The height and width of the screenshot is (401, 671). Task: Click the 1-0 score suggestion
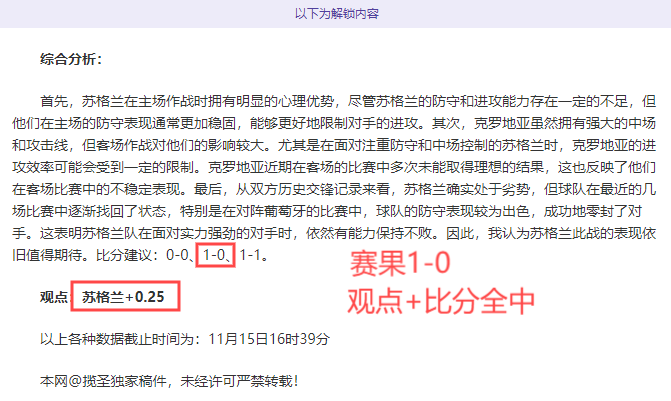pyautogui.click(x=214, y=255)
